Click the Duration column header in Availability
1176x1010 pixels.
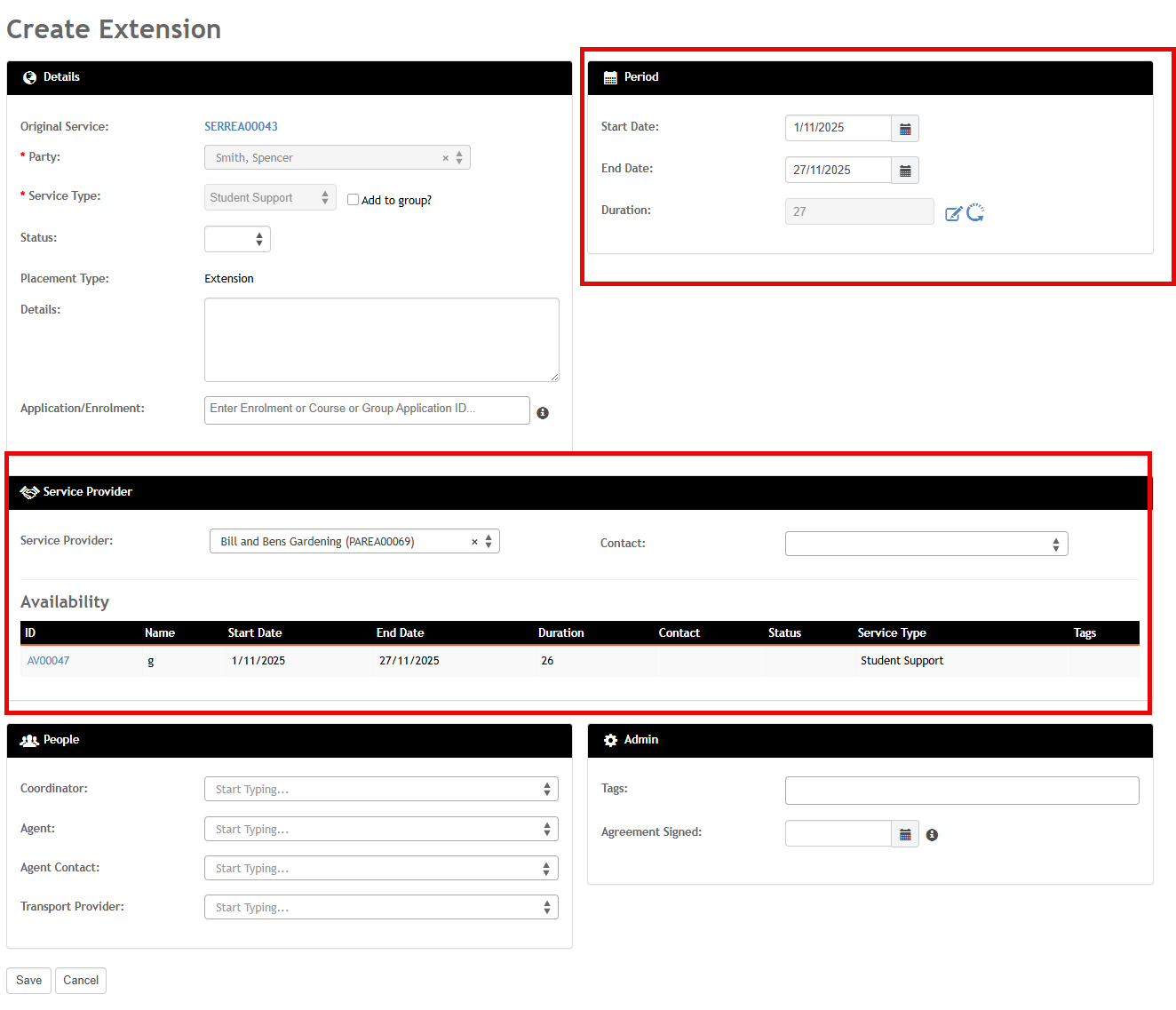(561, 633)
